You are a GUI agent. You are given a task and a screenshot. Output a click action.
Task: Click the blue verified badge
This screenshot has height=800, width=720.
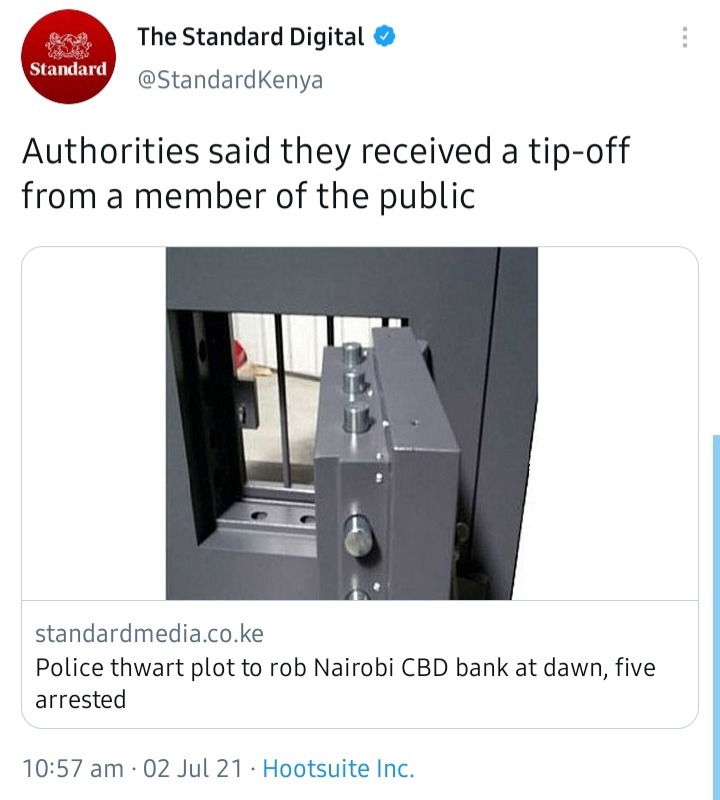pyautogui.click(x=385, y=37)
